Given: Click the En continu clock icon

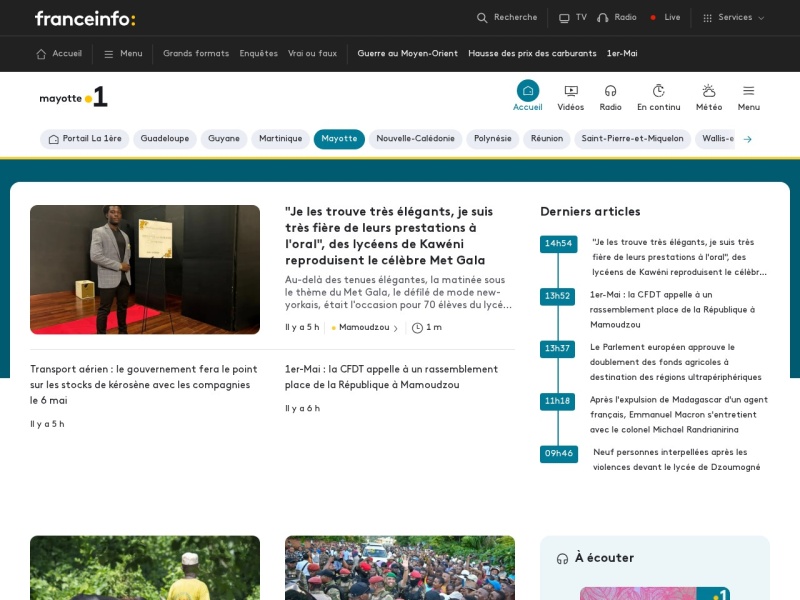Looking at the screenshot, I should pyautogui.click(x=658, y=91).
